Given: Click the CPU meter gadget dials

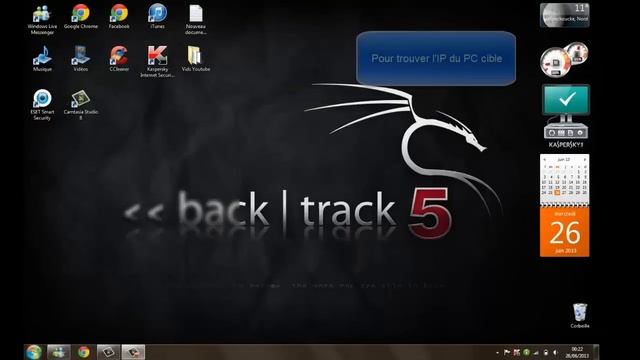Looking at the screenshot, I should click(x=564, y=59).
